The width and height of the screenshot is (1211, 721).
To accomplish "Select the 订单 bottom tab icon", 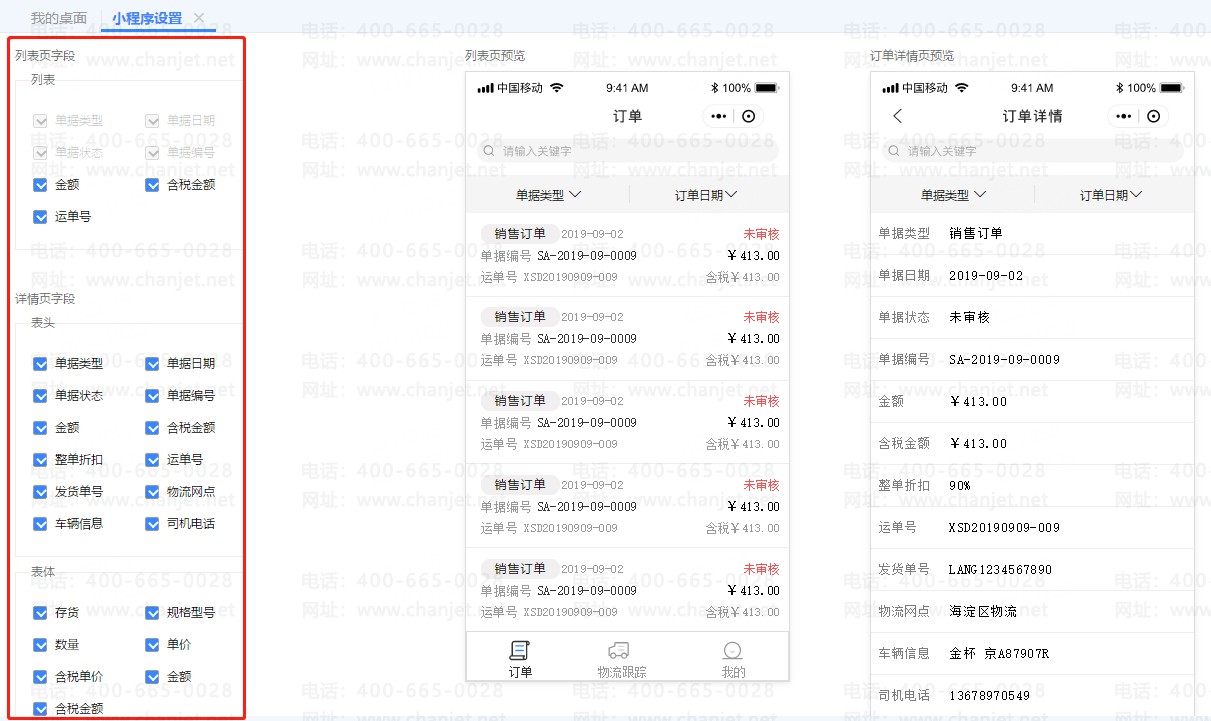I will pyautogui.click(x=520, y=651).
